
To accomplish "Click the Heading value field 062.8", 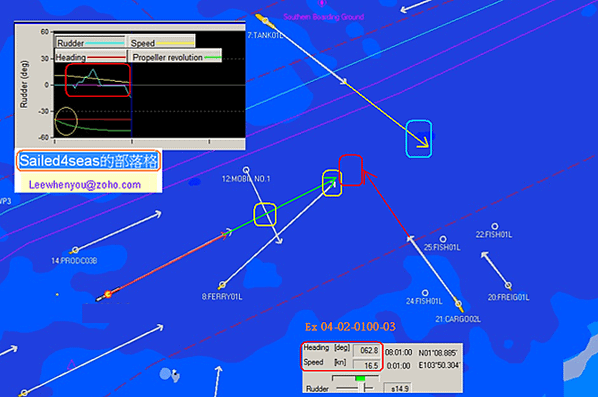I will click(x=367, y=350).
